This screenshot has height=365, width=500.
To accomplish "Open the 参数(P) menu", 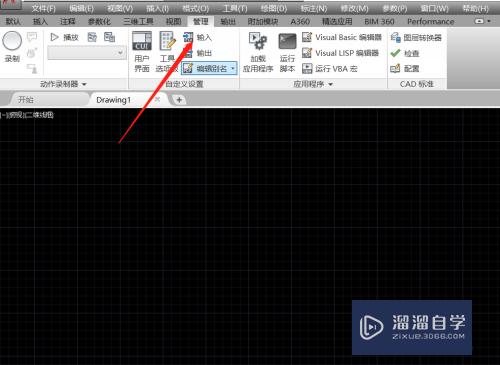I will (x=395, y=9).
